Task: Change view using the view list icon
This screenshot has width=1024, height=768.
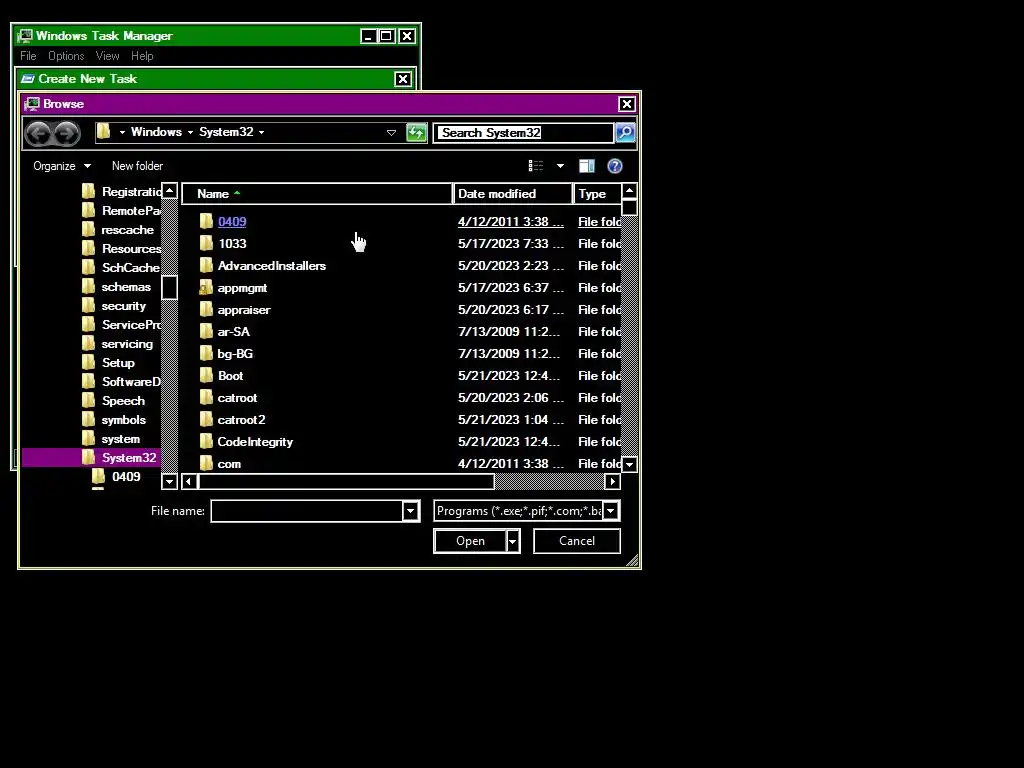Action: pos(536,166)
